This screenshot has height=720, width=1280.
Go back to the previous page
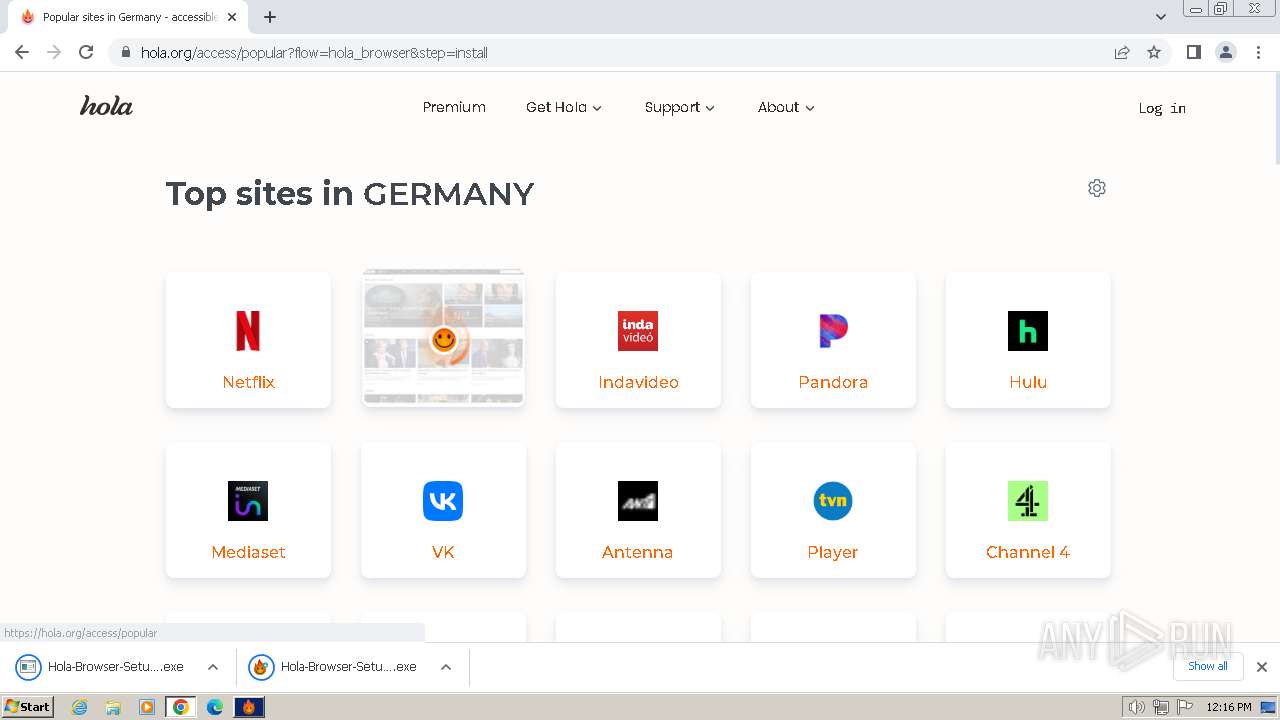(x=22, y=52)
